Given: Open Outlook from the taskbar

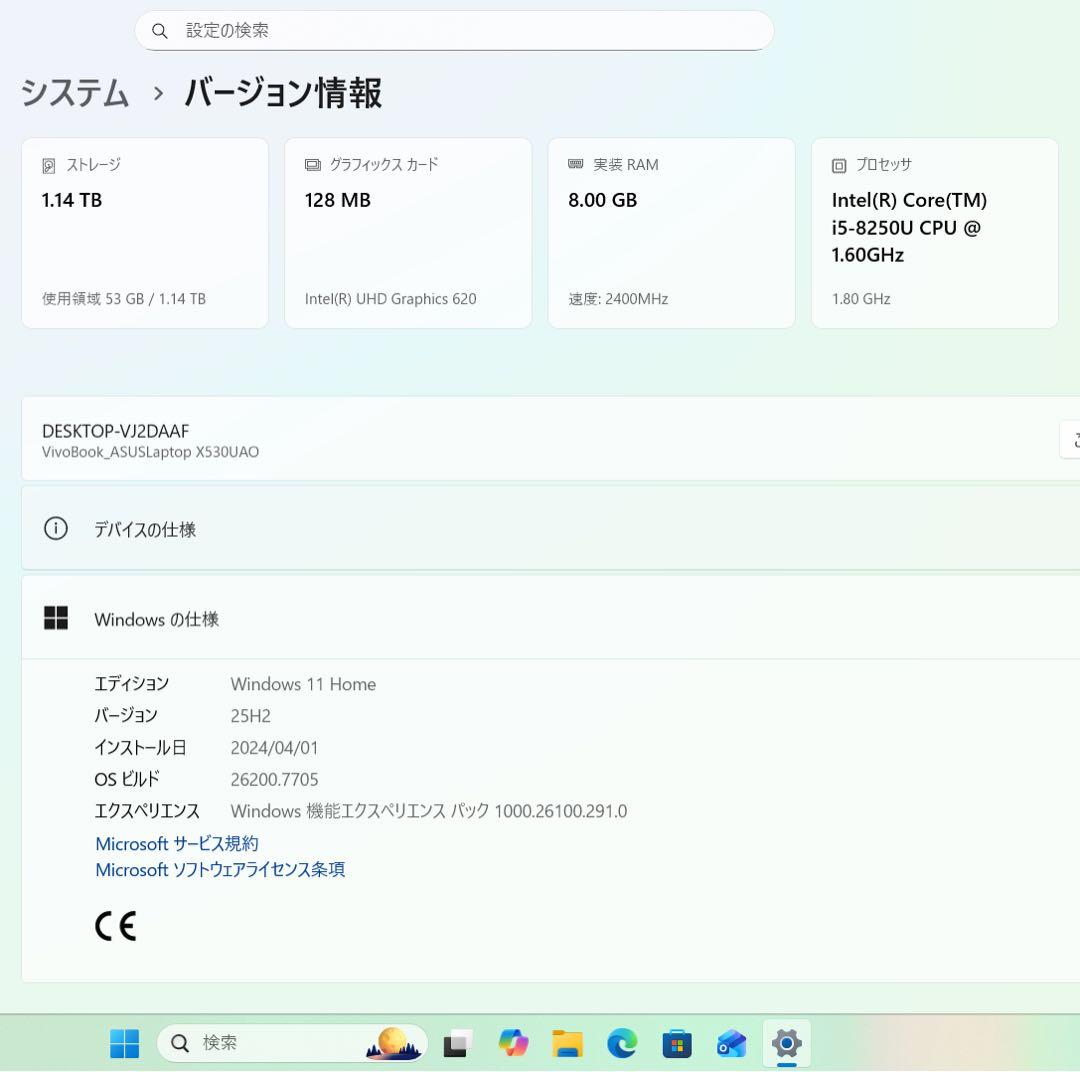Looking at the screenshot, I should pos(731,1042).
